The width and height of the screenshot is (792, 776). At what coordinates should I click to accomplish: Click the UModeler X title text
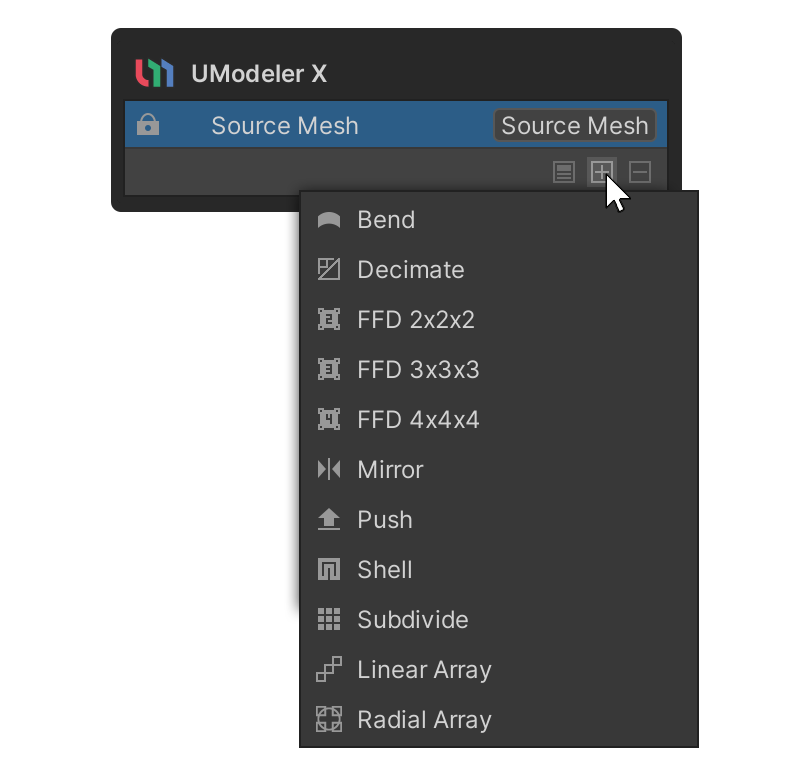[259, 74]
